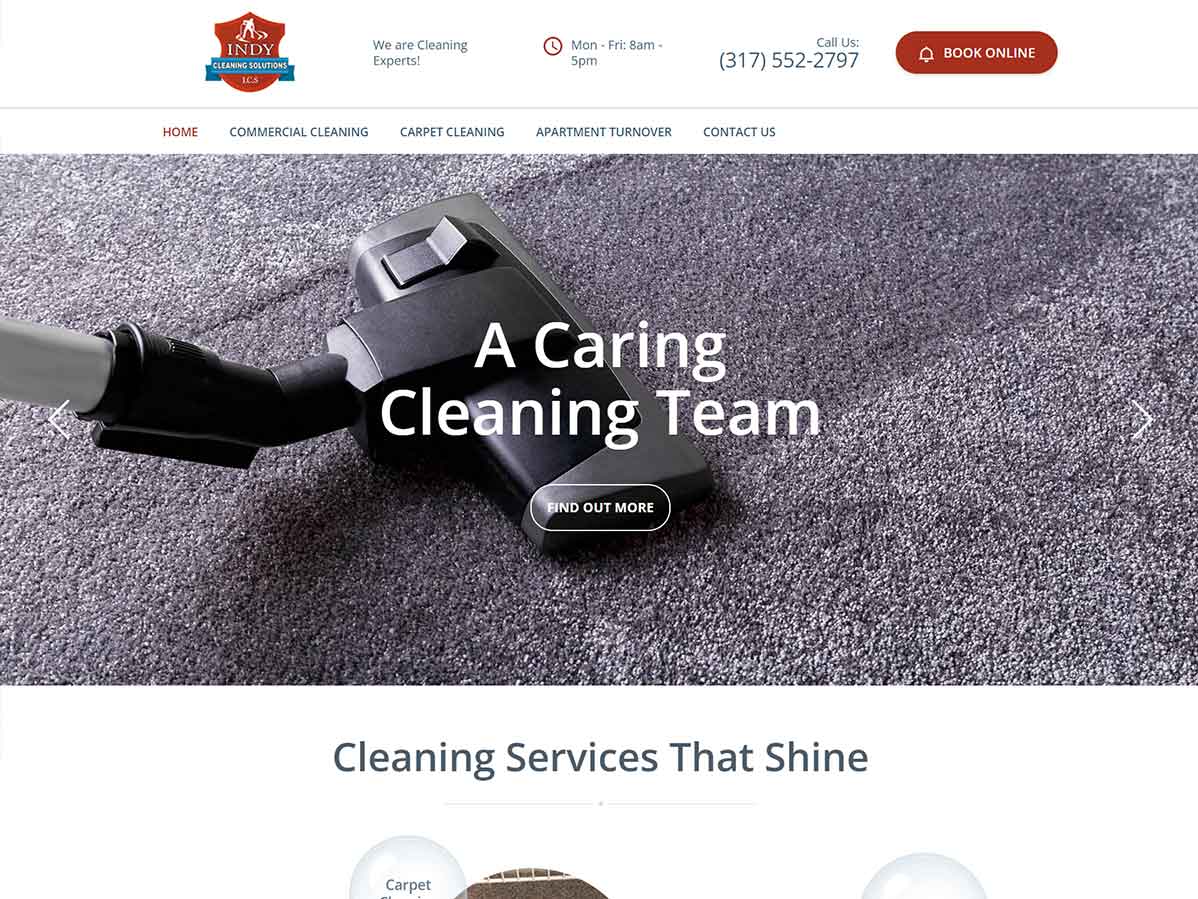Select Carpet Cleaning in navigation bar
This screenshot has width=1198, height=899.
point(452,132)
